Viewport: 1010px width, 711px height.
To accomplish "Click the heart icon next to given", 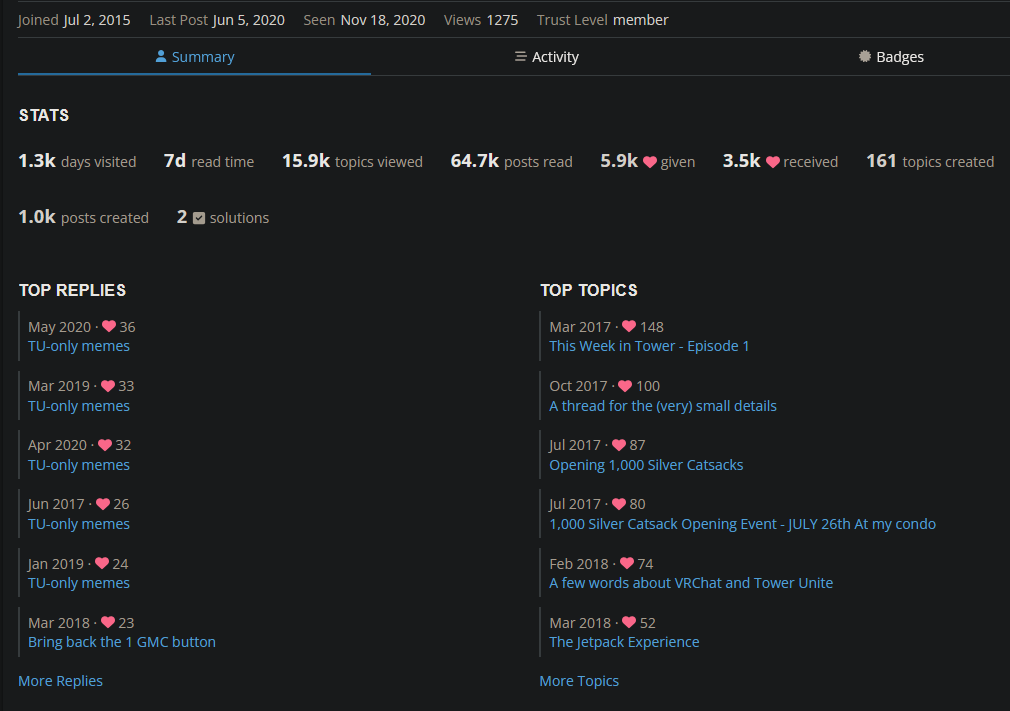I will 650,162.
